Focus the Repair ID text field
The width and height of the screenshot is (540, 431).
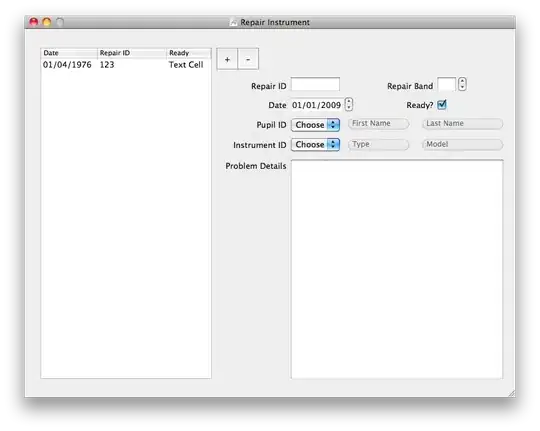pos(315,85)
